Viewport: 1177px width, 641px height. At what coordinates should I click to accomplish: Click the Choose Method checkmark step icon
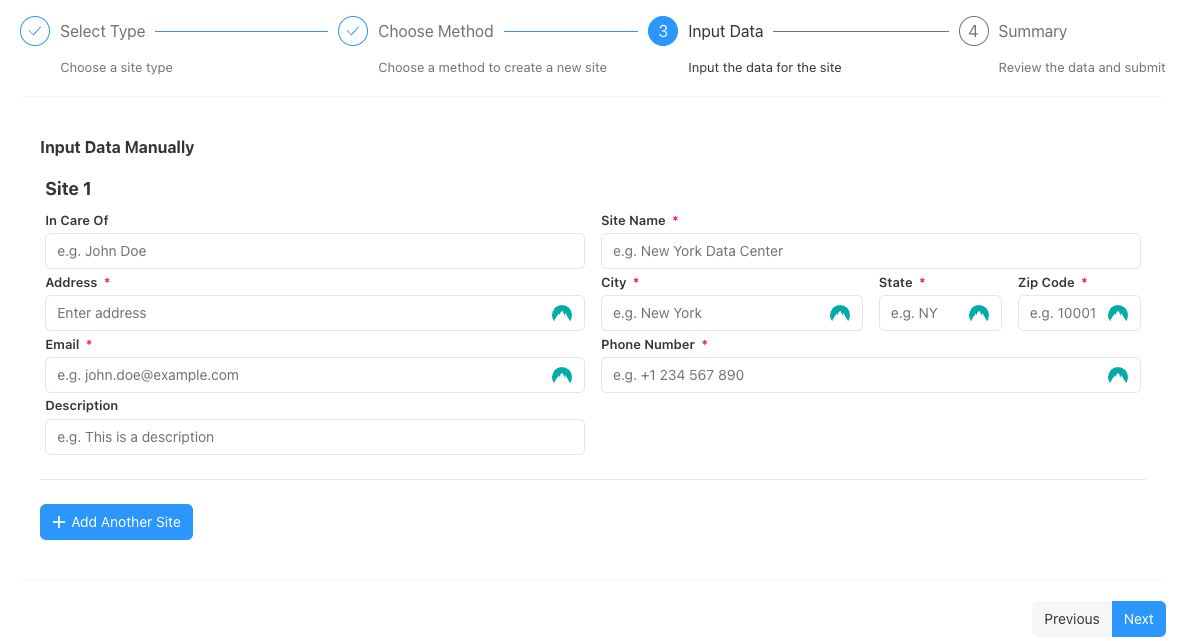tap(353, 31)
